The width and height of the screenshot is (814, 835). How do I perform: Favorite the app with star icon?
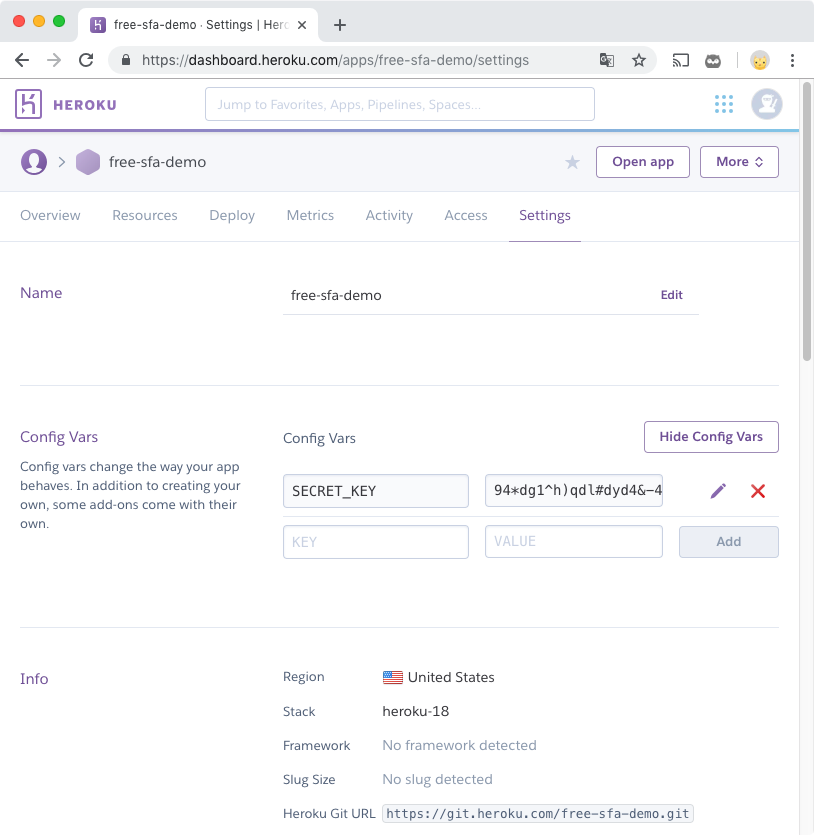[x=572, y=162]
